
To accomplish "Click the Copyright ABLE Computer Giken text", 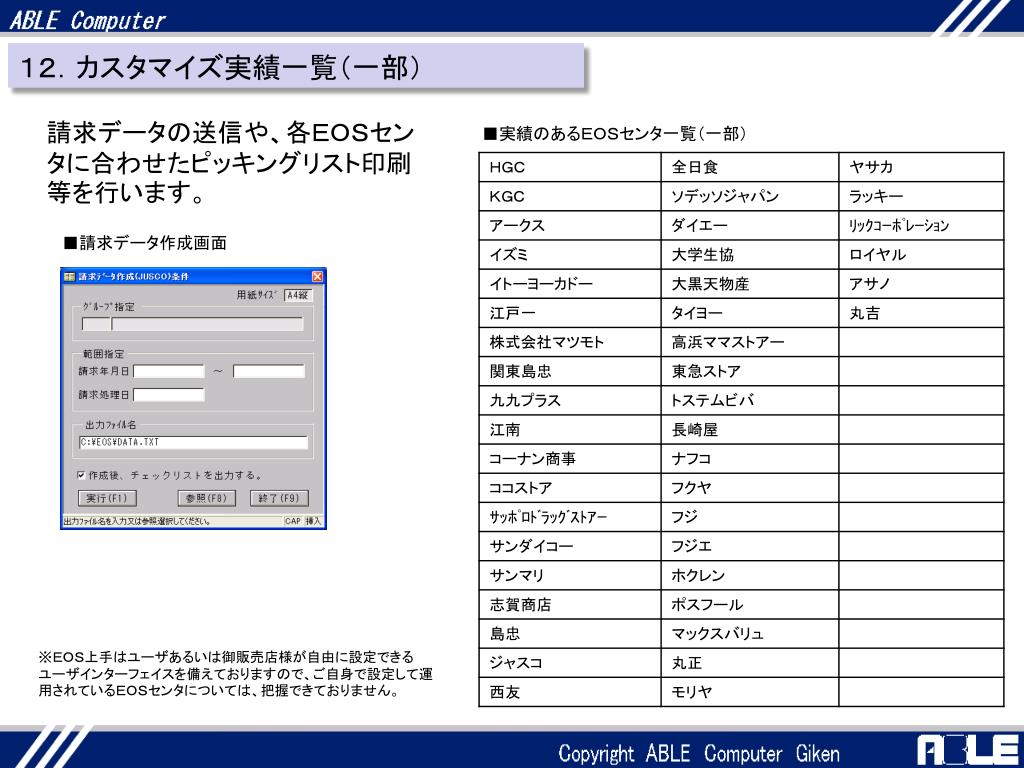I will 699,754.
